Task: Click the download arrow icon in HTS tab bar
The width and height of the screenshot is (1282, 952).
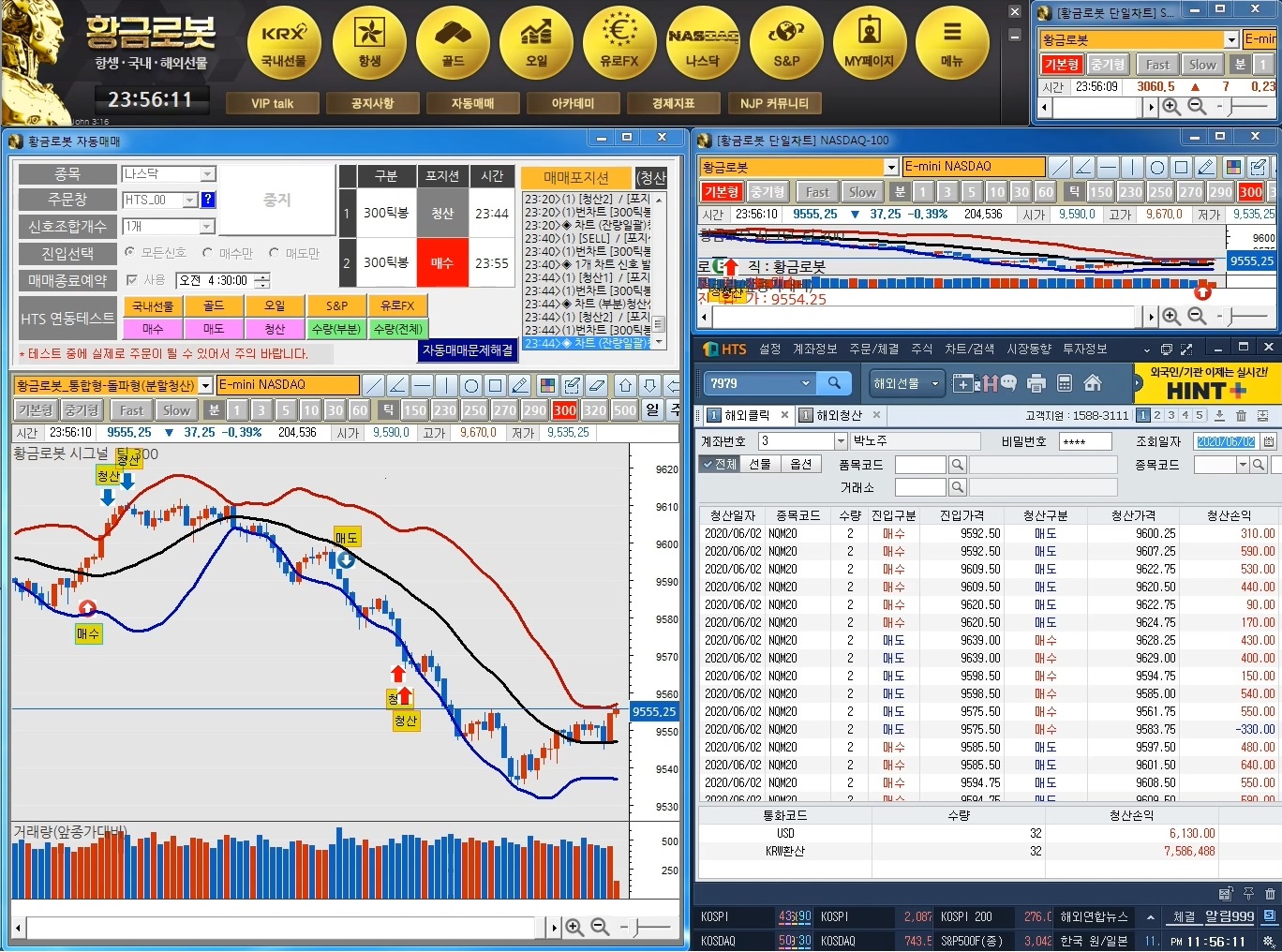Action: [x=1219, y=415]
